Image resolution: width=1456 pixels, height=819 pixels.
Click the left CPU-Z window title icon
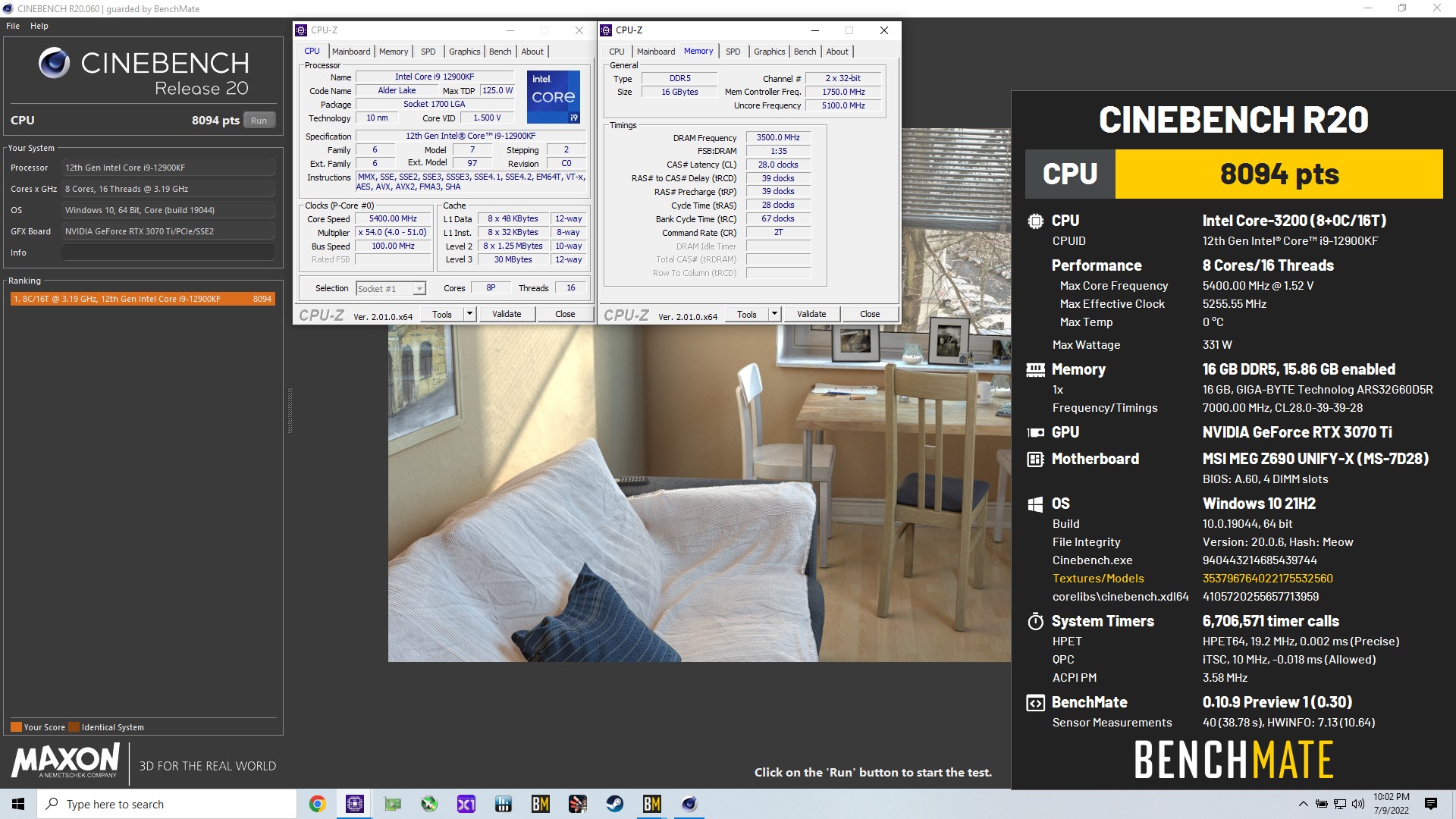[x=302, y=30]
